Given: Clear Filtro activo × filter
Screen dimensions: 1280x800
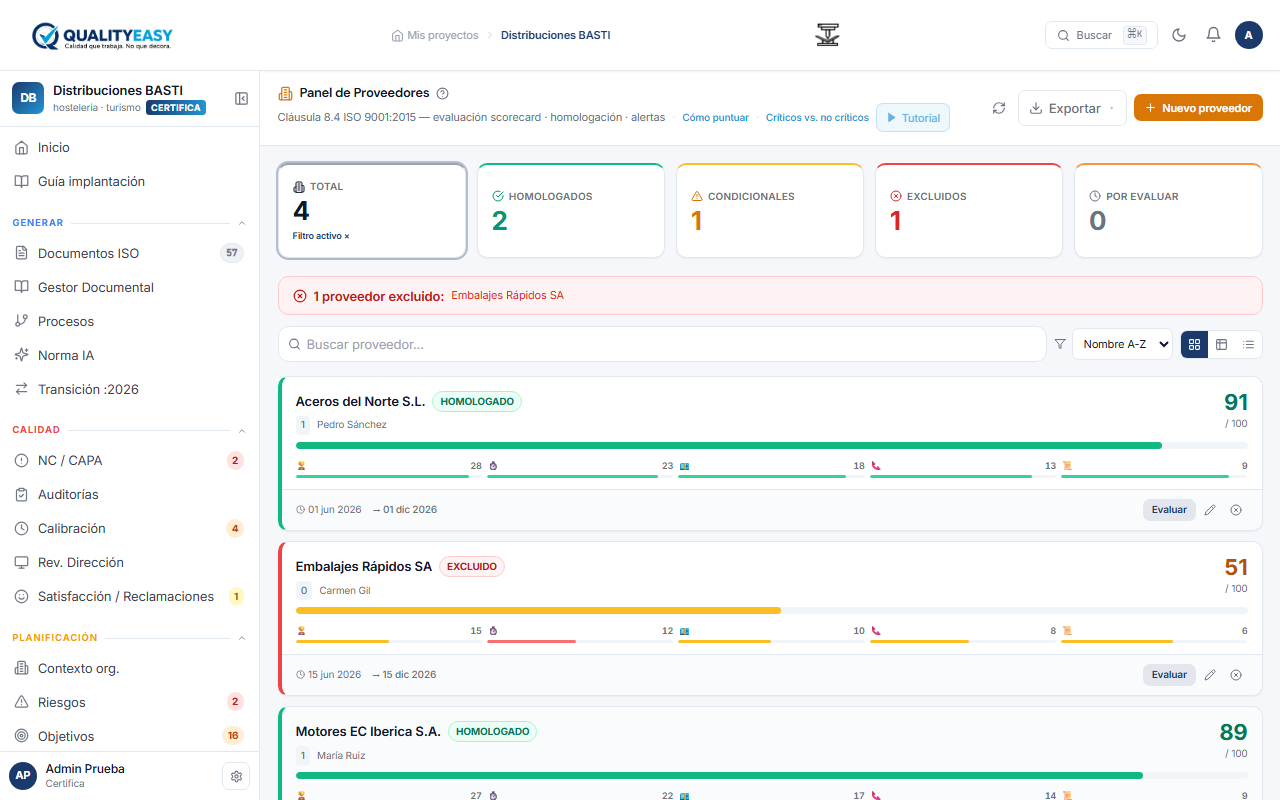Looking at the screenshot, I should coord(321,236).
